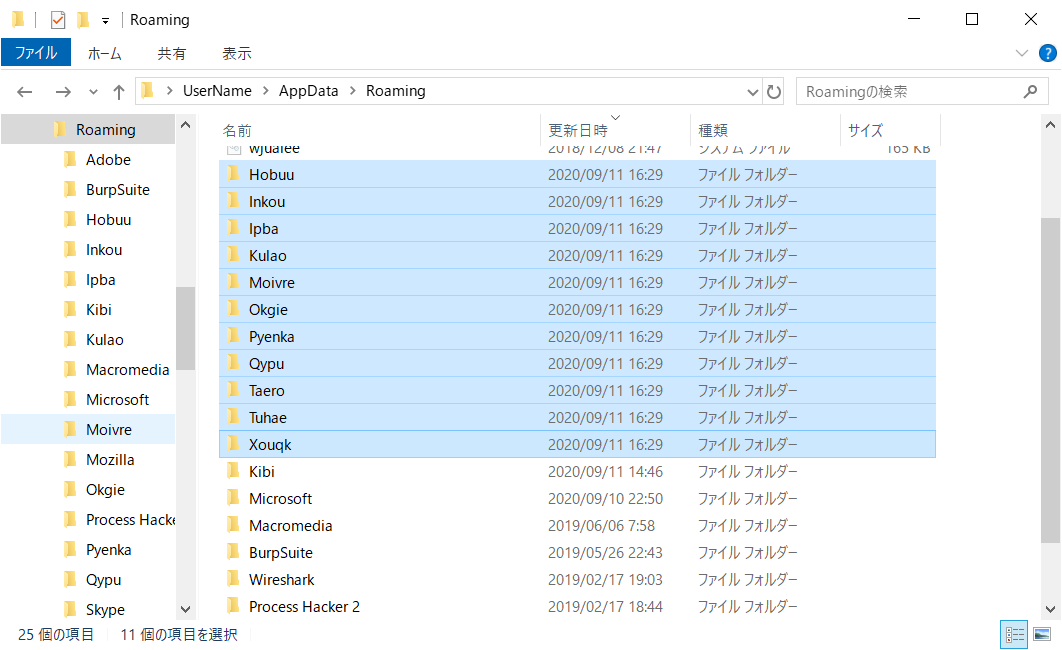Open the recent locations dropdown
1062x650 pixels.
(93, 92)
